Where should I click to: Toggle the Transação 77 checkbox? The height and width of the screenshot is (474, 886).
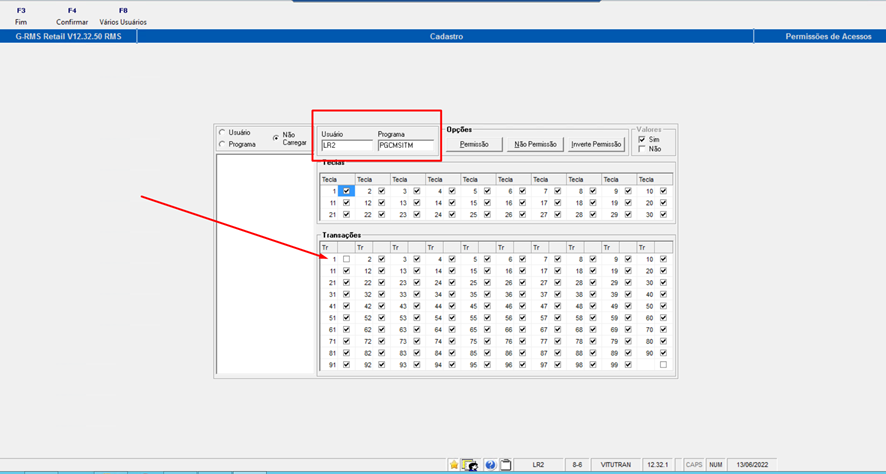coord(558,341)
